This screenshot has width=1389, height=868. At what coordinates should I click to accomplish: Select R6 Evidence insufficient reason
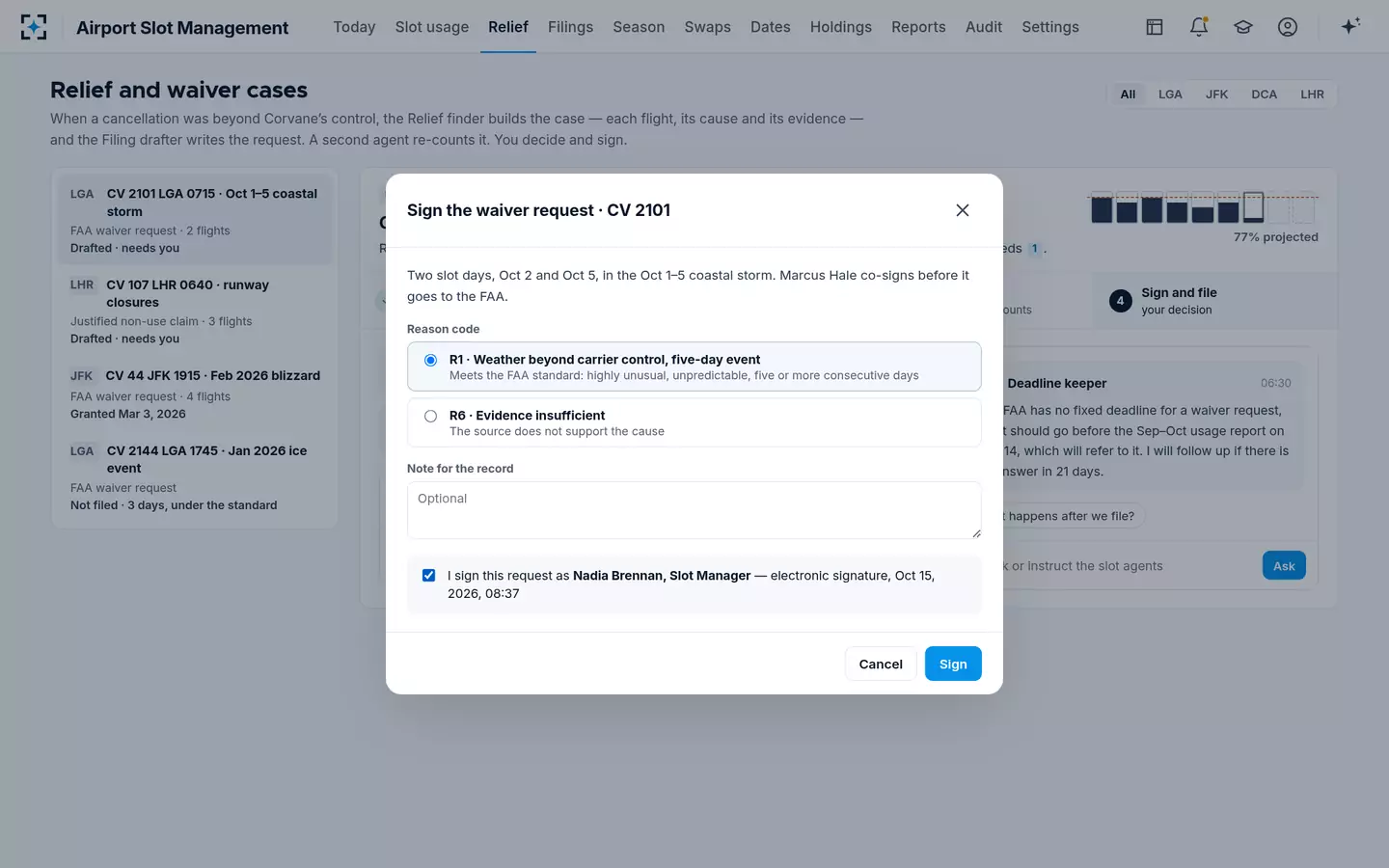pos(694,422)
